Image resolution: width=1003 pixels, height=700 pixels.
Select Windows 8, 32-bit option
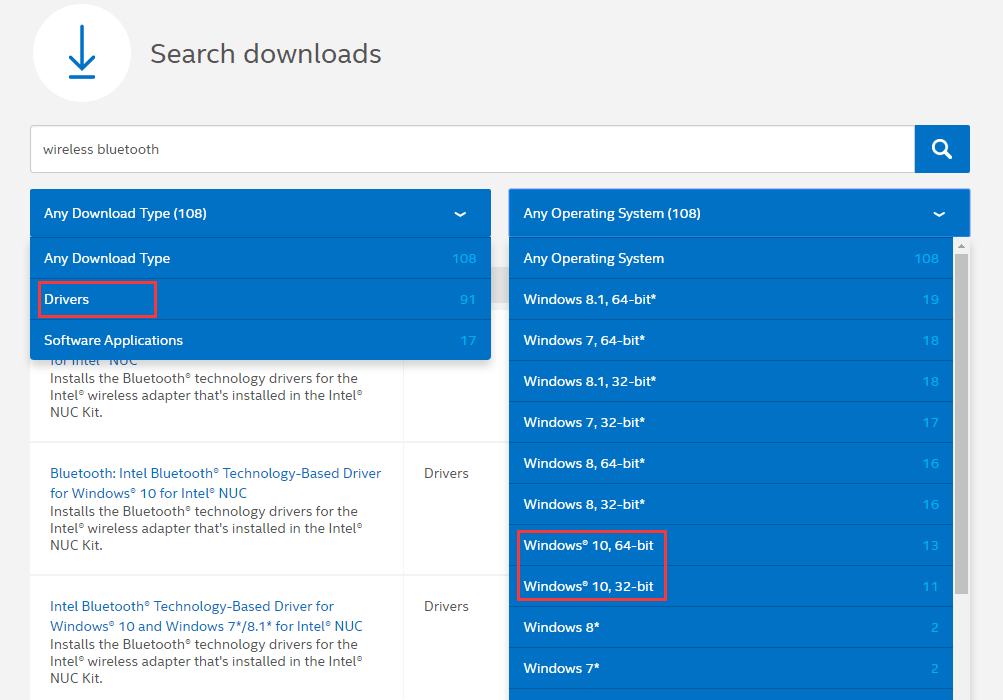[x=584, y=504]
